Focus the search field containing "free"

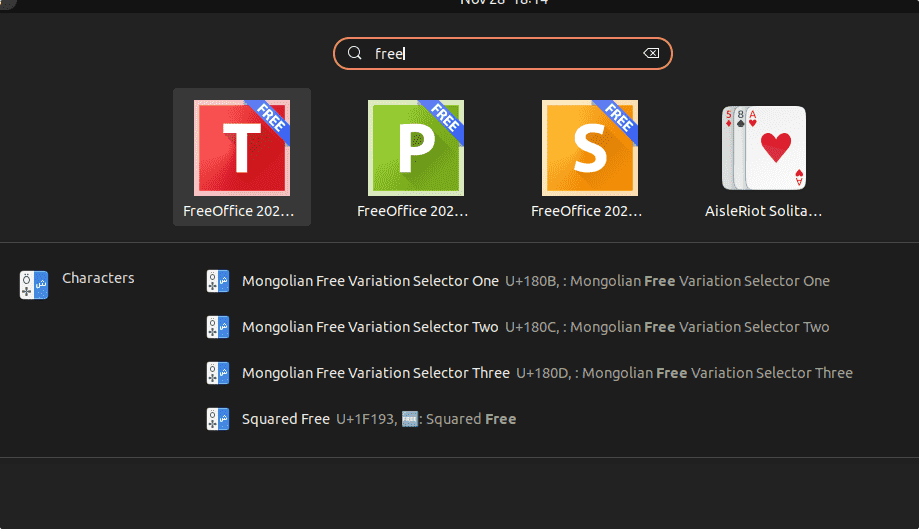(x=503, y=53)
